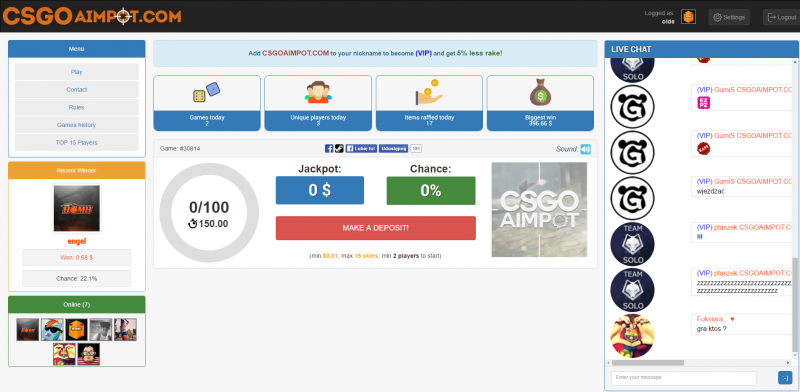Open Settings in the header
800x392 pixels.
(729, 17)
